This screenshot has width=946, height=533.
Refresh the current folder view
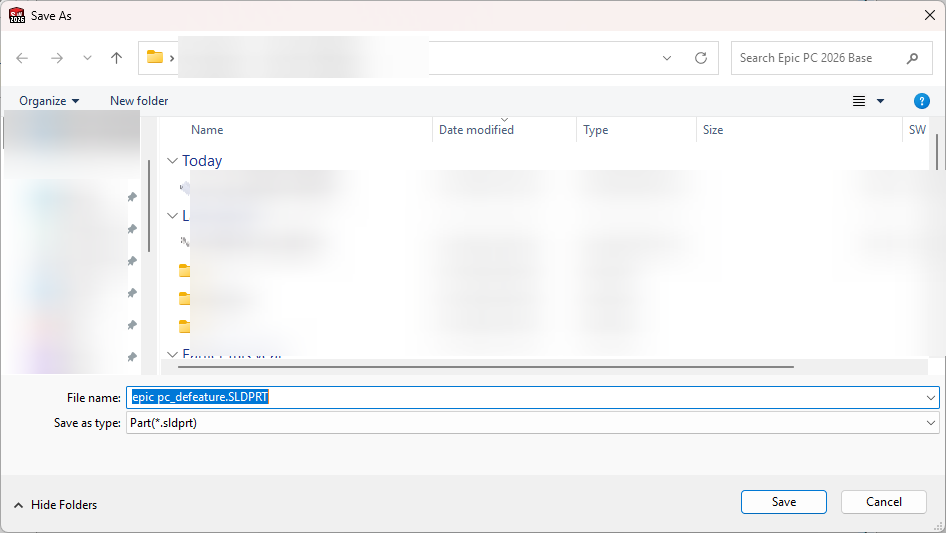[x=700, y=58]
